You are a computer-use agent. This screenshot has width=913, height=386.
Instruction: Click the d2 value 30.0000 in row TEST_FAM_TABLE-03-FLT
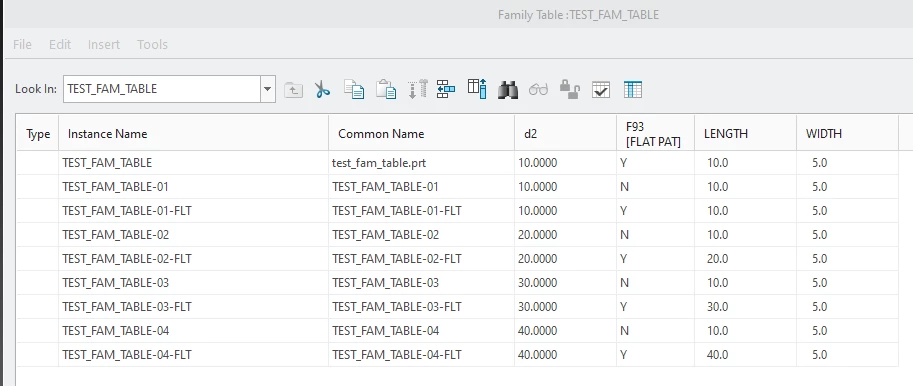point(565,307)
